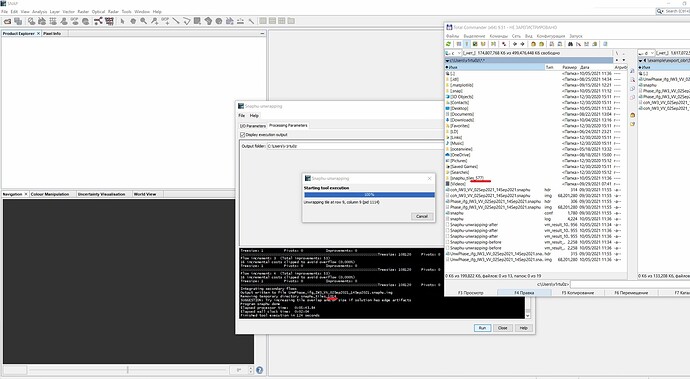Viewport: 690px width, 379px height.
Task: Switch to Thumbnails view icon in Total Commander
Action: [475, 44]
